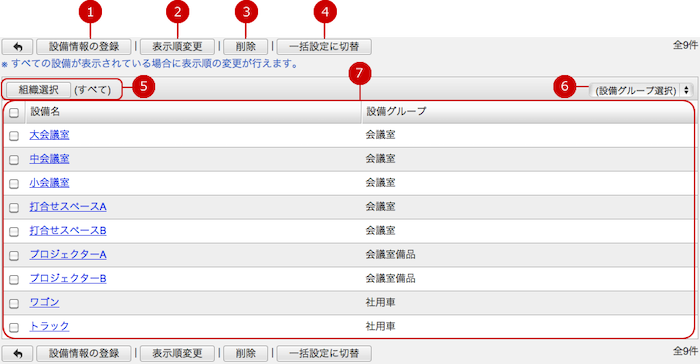Click 社用車 cell in トラック row

point(380,326)
